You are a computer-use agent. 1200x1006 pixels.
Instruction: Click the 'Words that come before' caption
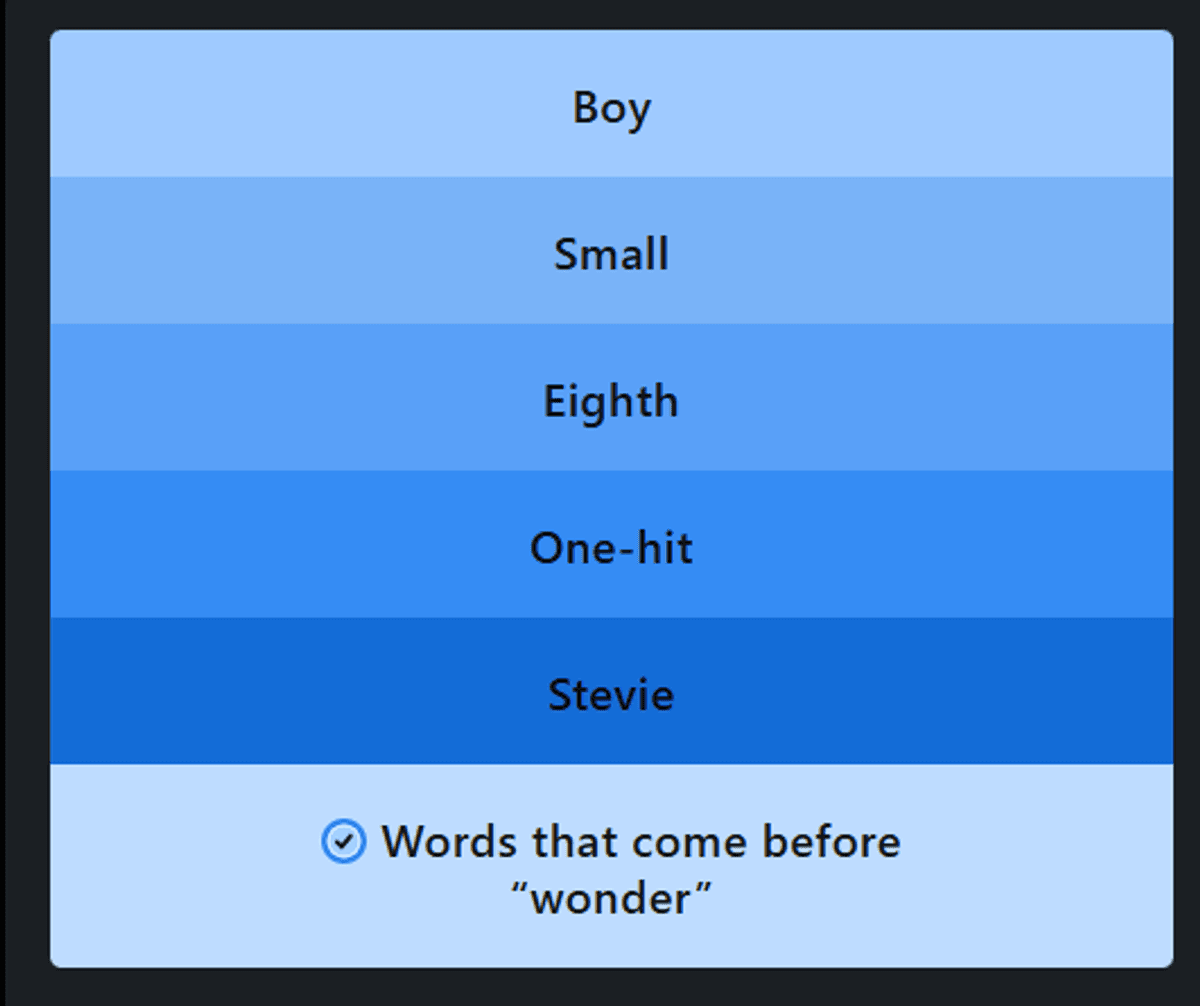(x=640, y=841)
